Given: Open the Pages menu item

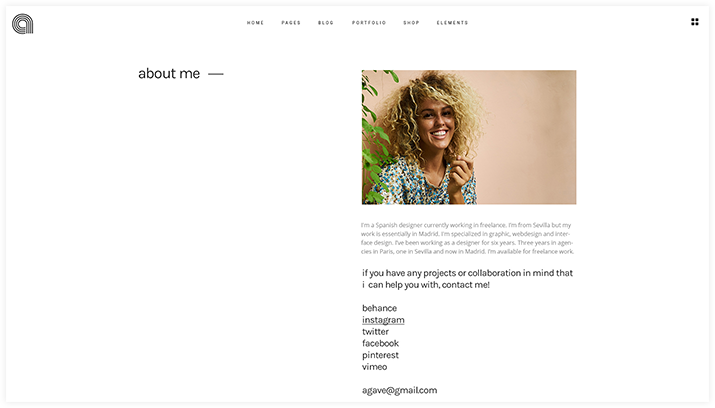Looking at the screenshot, I should [x=291, y=23].
